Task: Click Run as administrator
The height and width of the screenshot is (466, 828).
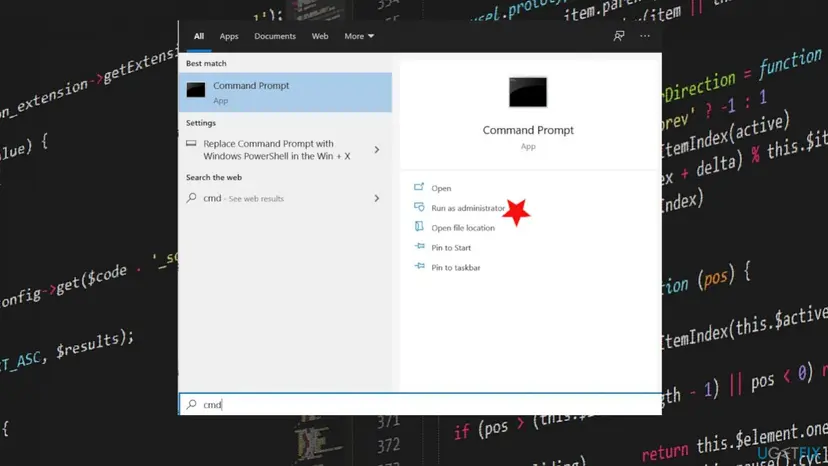Action: 468,208
